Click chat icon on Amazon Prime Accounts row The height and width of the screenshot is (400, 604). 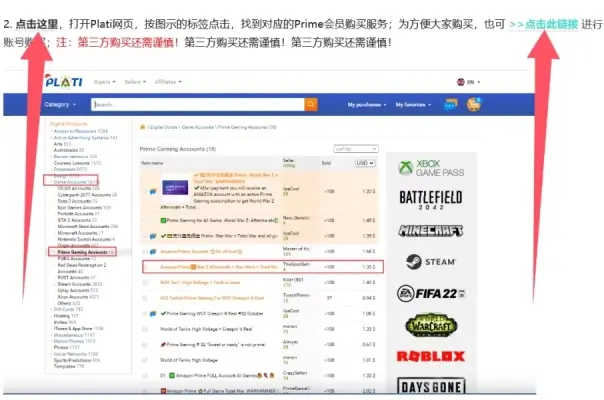tap(153, 252)
